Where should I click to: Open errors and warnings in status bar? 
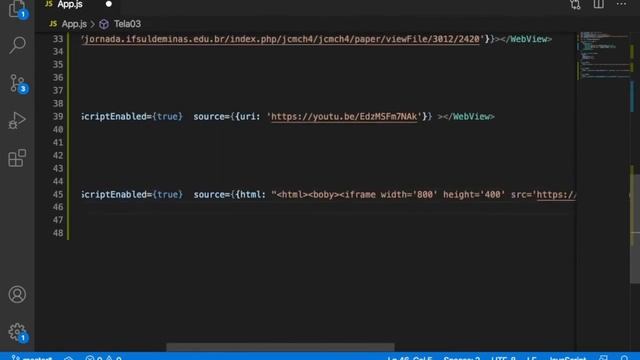coord(104,358)
